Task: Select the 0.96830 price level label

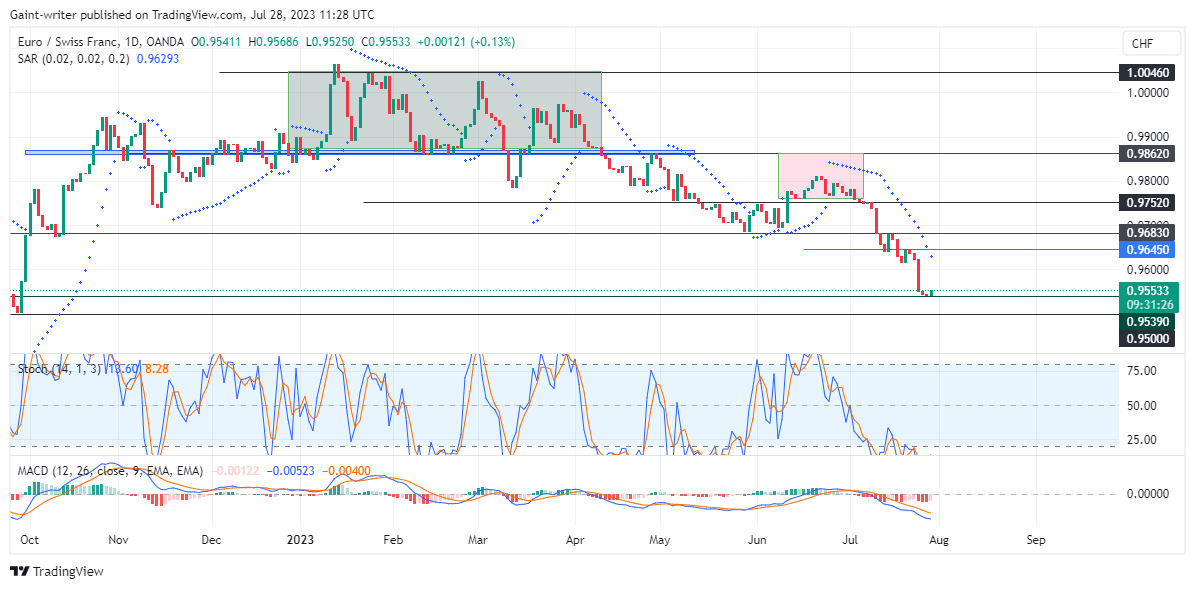Action: 1148,232
